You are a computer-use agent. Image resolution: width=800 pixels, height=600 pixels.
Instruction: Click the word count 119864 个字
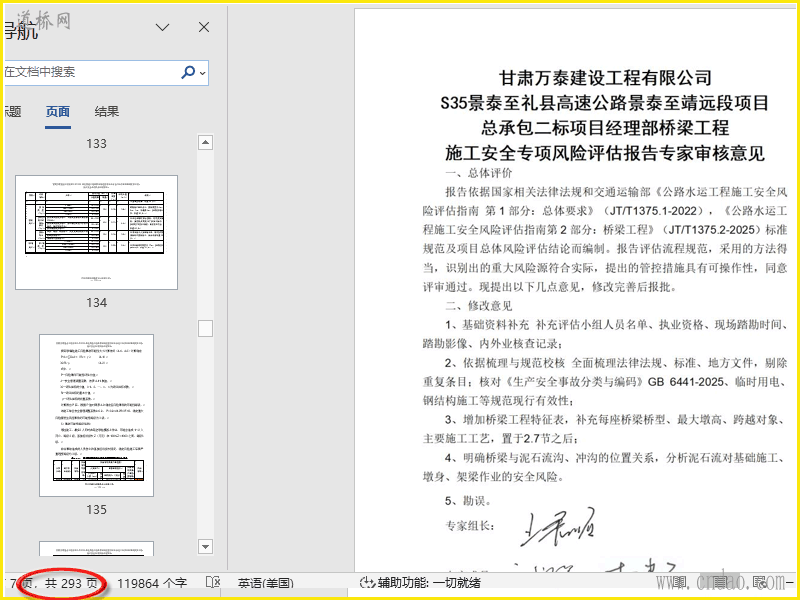point(152,584)
